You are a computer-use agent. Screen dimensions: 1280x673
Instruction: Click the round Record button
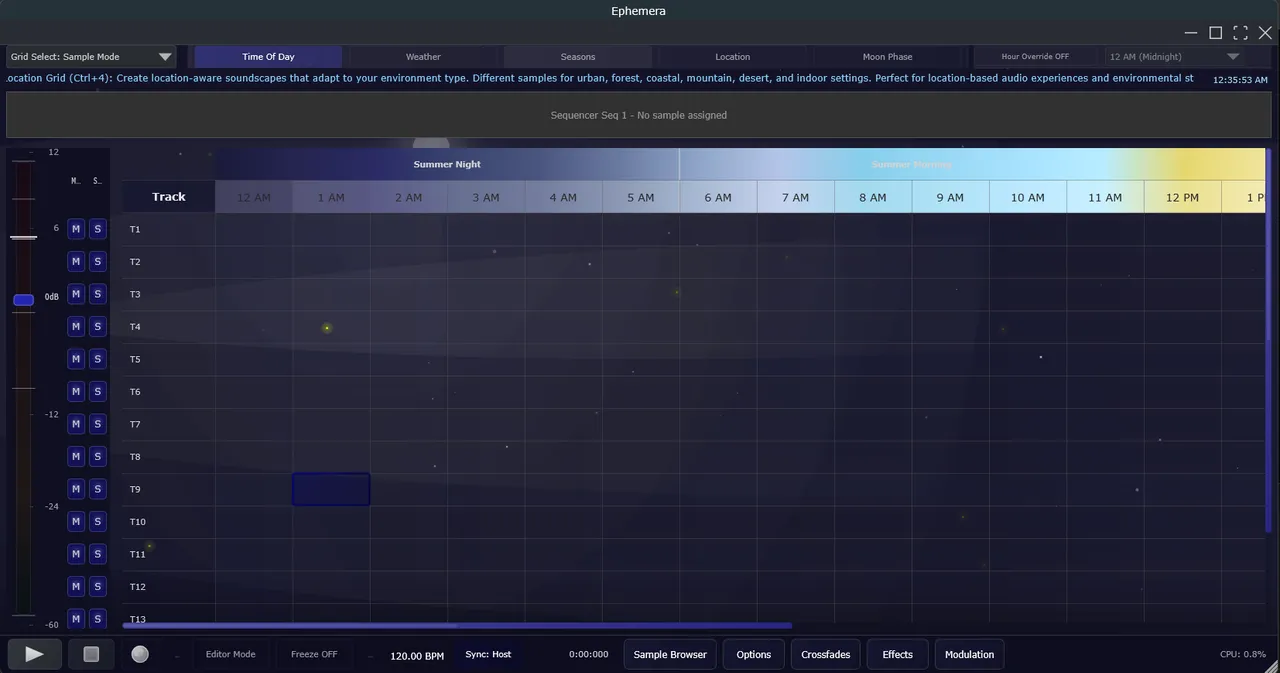(x=140, y=654)
